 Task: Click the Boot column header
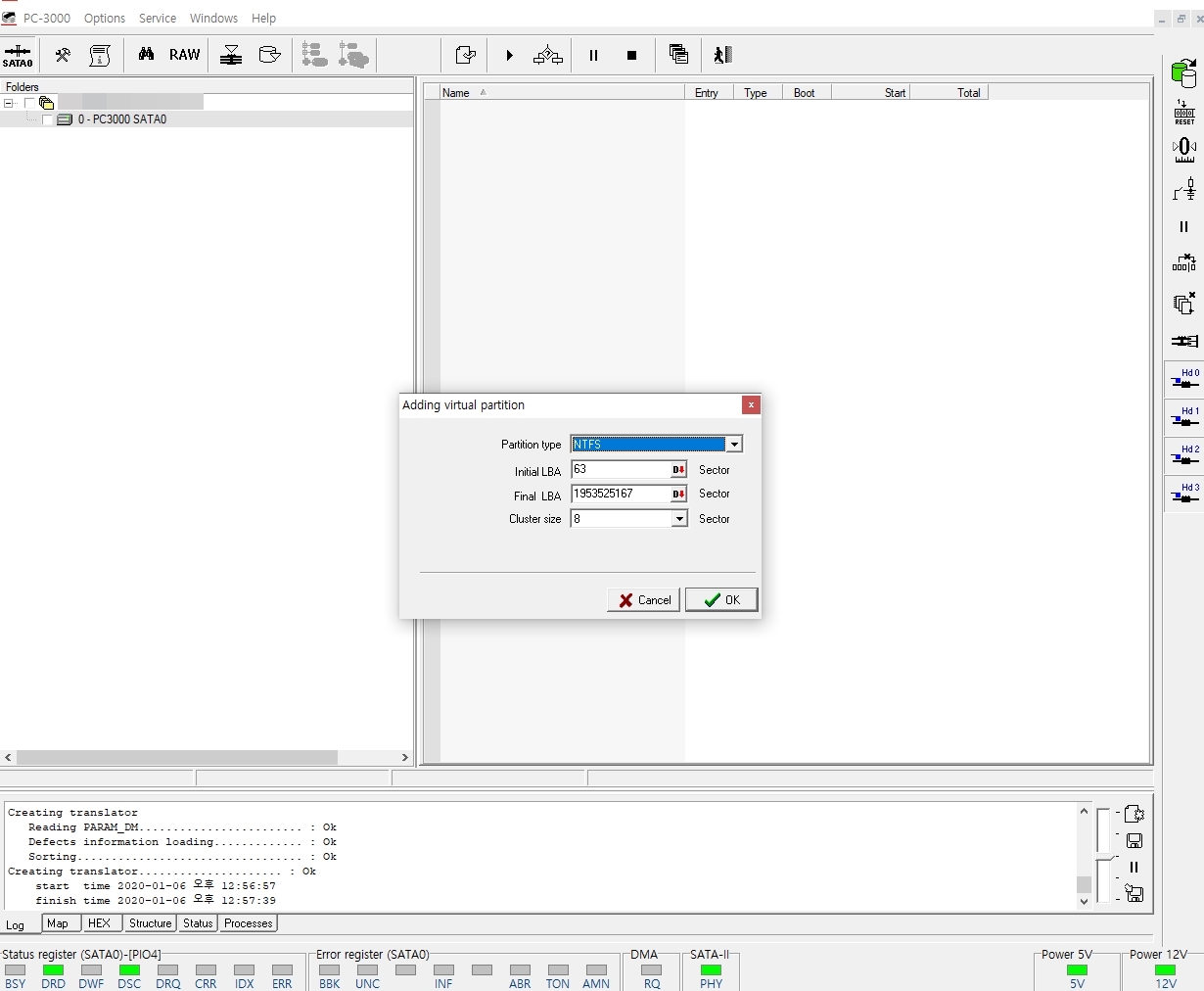tap(807, 93)
